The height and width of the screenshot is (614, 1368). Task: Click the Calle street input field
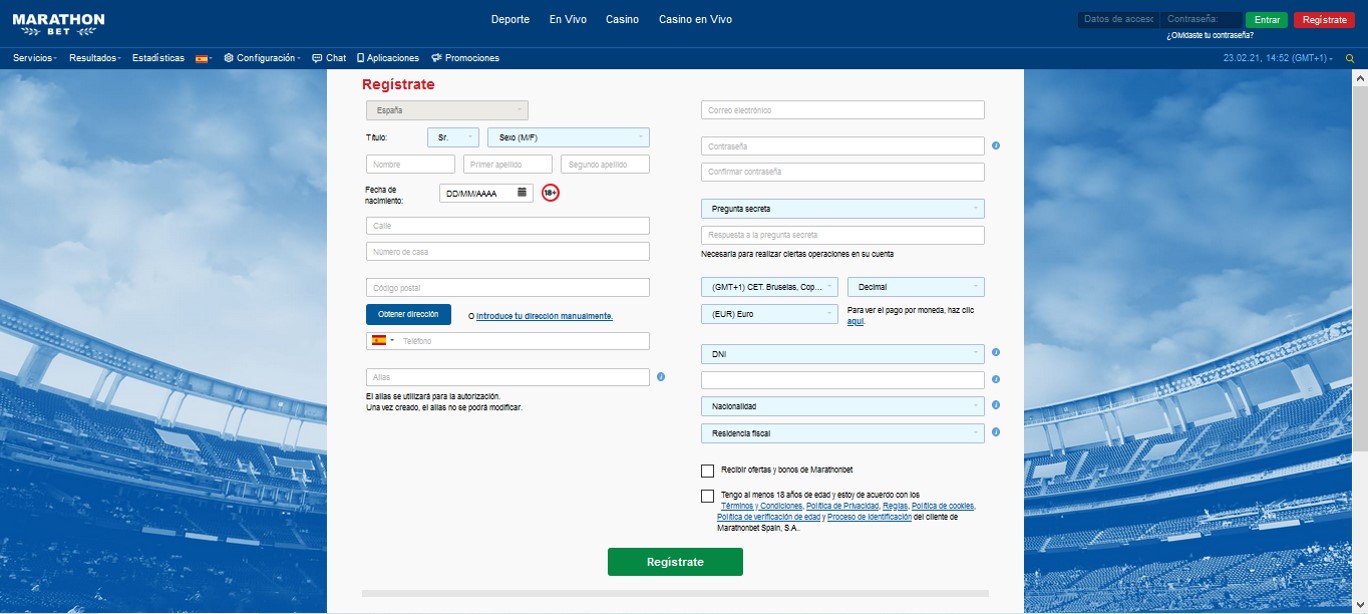tap(508, 226)
